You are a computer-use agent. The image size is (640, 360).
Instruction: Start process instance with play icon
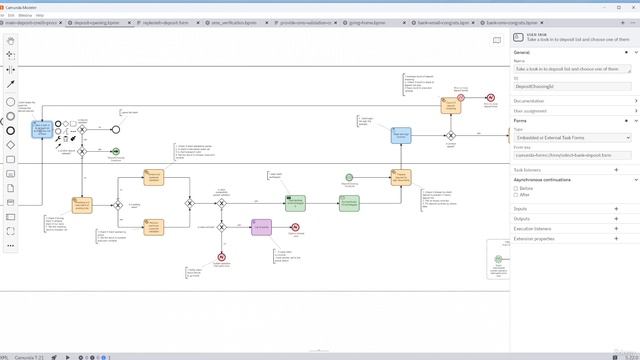[67, 357]
